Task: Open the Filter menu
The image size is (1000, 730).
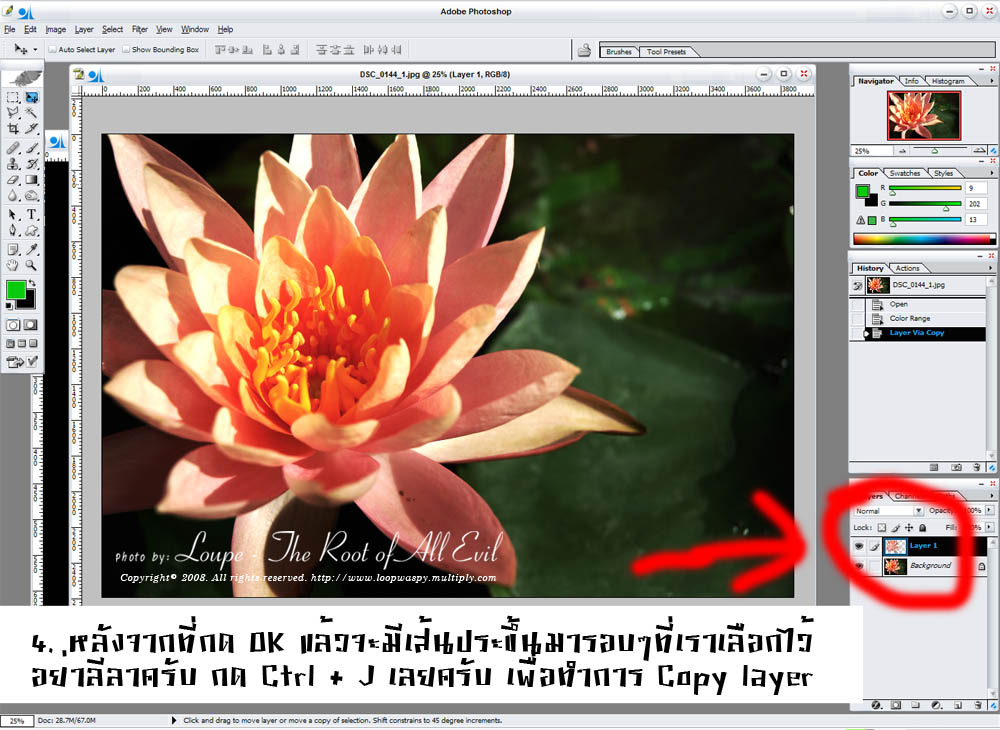Action: click(140, 29)
